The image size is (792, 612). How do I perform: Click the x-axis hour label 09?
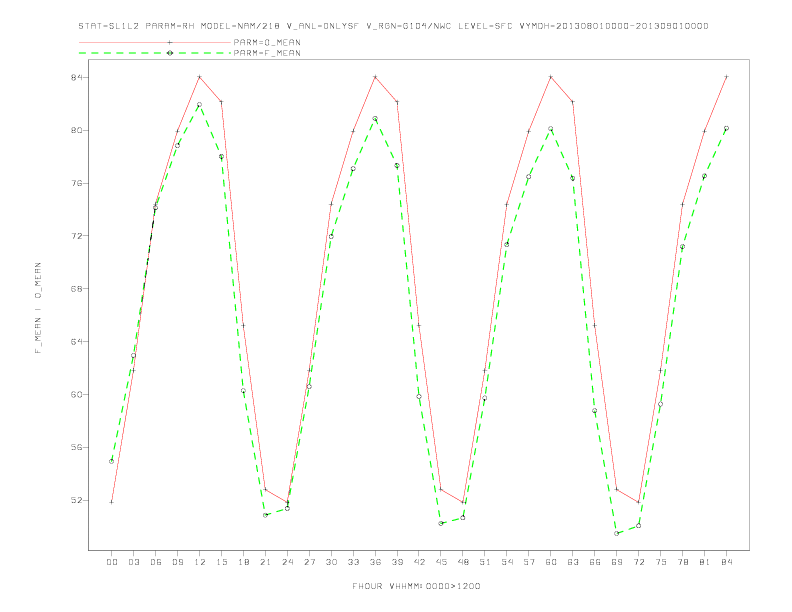[x=177, y=562]
